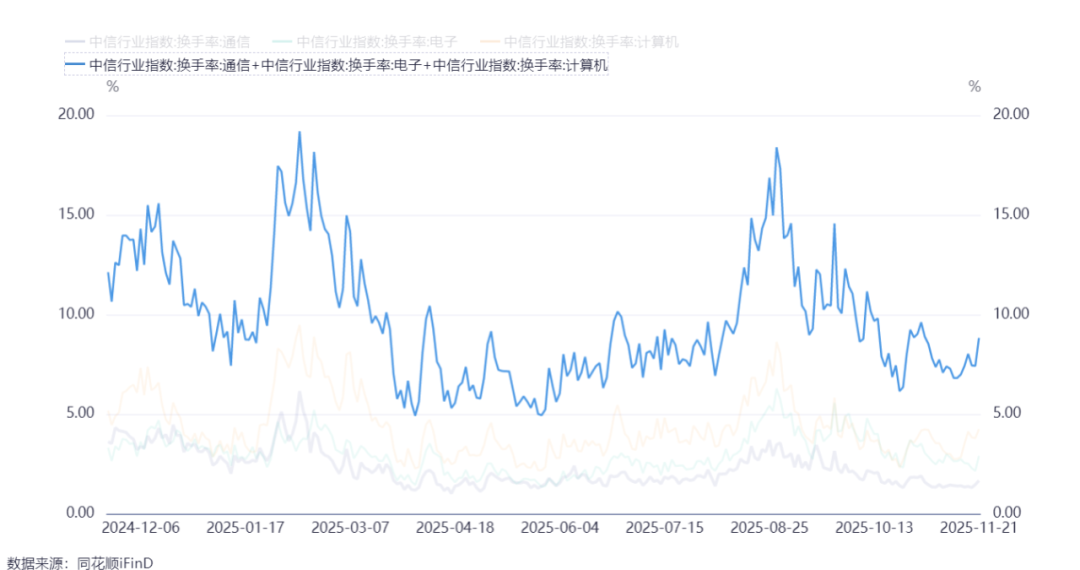Image resolution: width=1080 pixels, height=570 pixels.
Task: Toggle the 计算机 turnover rate legend entry
Action: click(x=579, y=42)
